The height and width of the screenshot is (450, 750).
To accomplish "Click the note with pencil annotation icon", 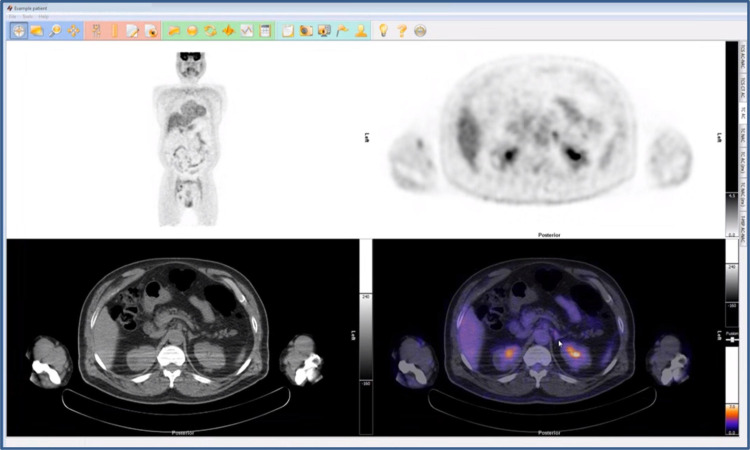I will (132, 31).
